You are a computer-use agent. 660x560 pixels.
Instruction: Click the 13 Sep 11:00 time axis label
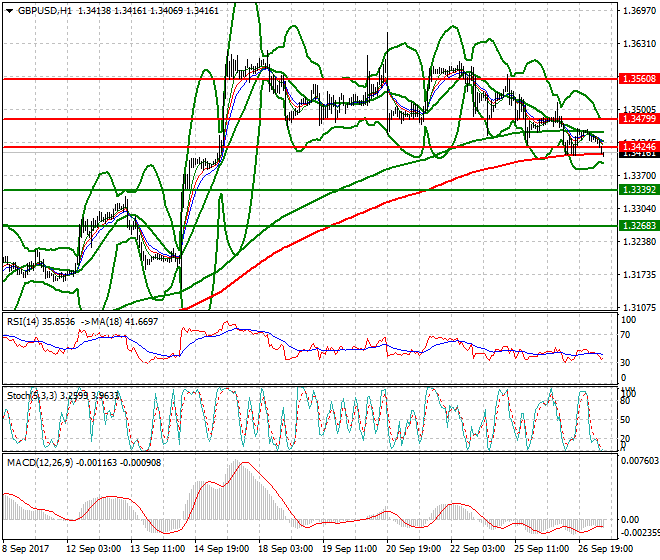click(x=157, y=549)
